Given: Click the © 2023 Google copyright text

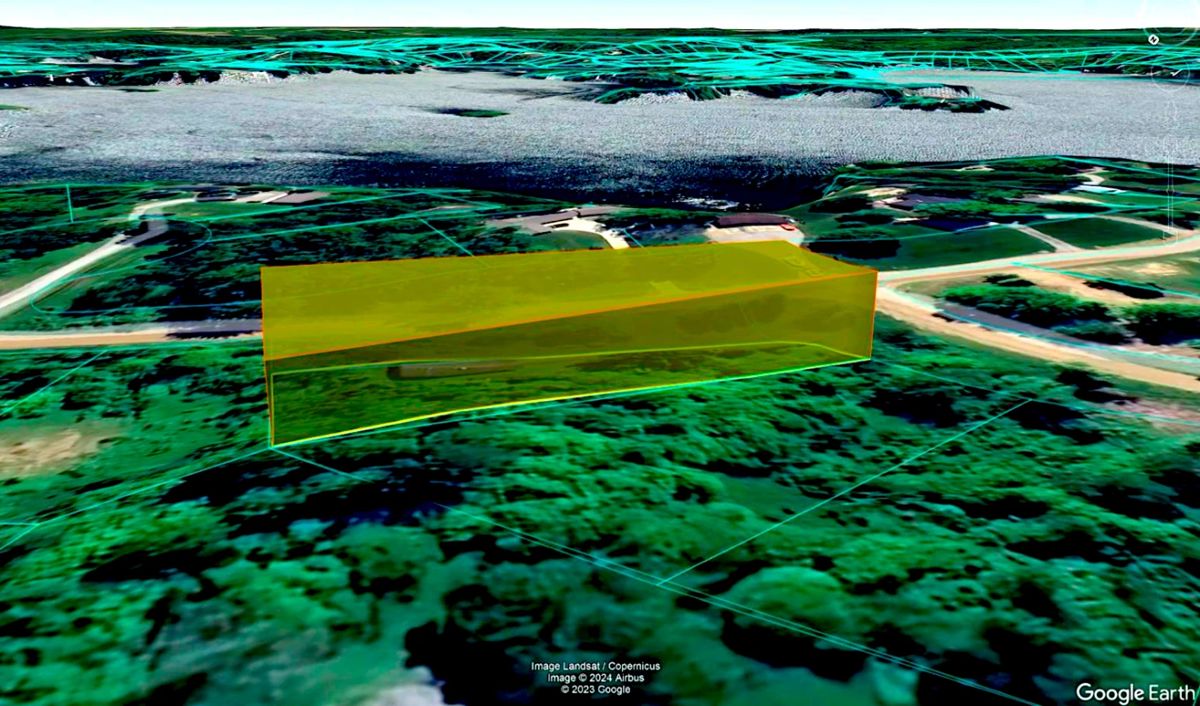Looking at the screenshot, I should (x=595, y=689).
